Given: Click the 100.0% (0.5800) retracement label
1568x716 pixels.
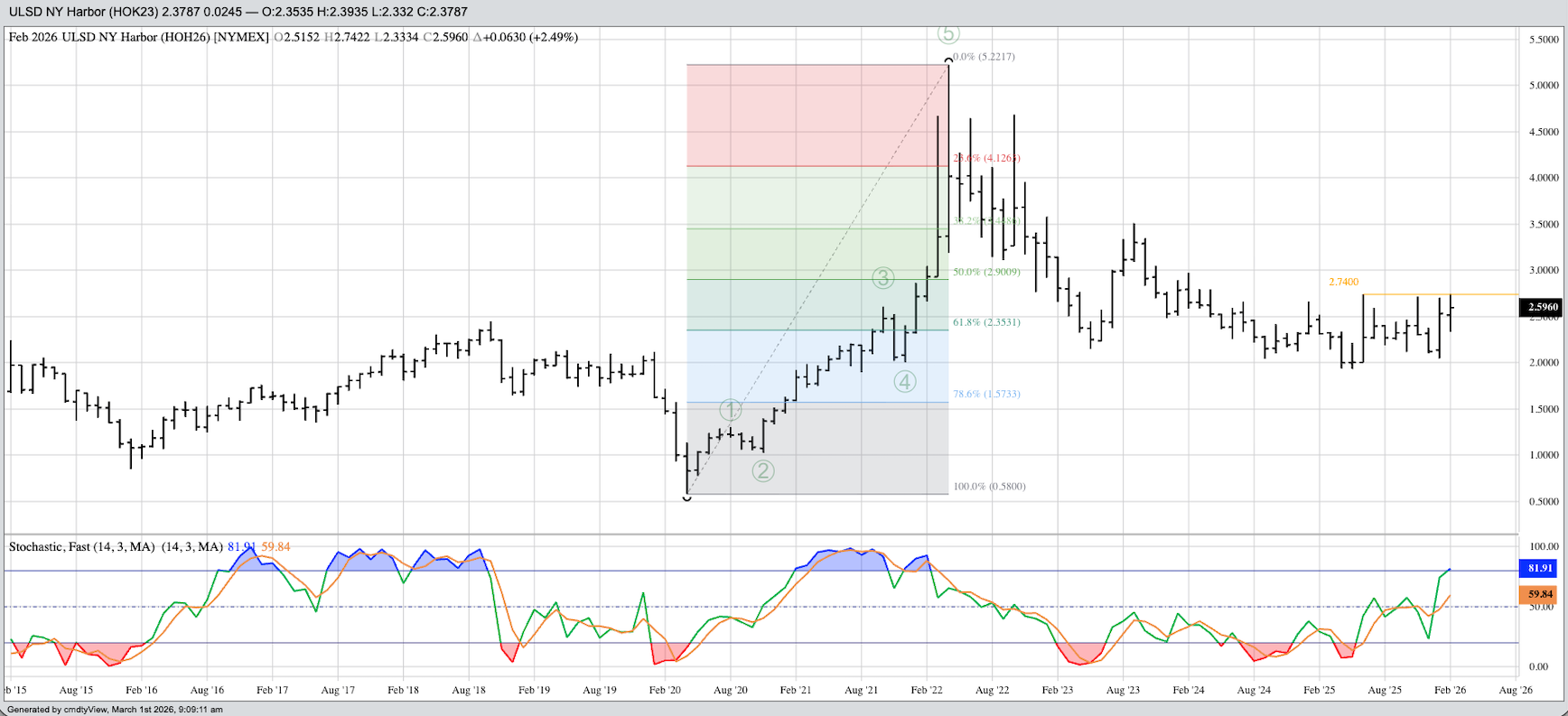Looking at the screenshot, I should [989, 487].
